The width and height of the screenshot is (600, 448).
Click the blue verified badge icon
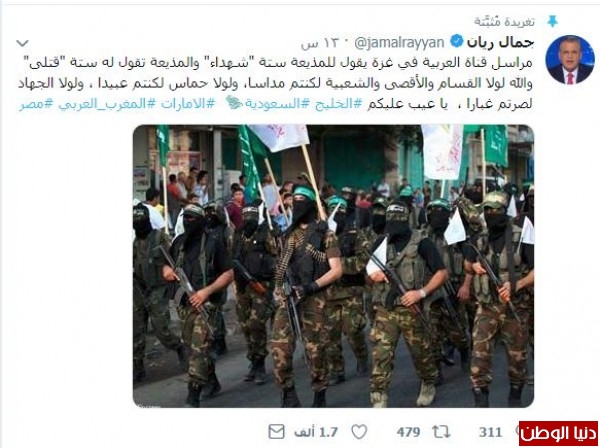pos(457,41)
